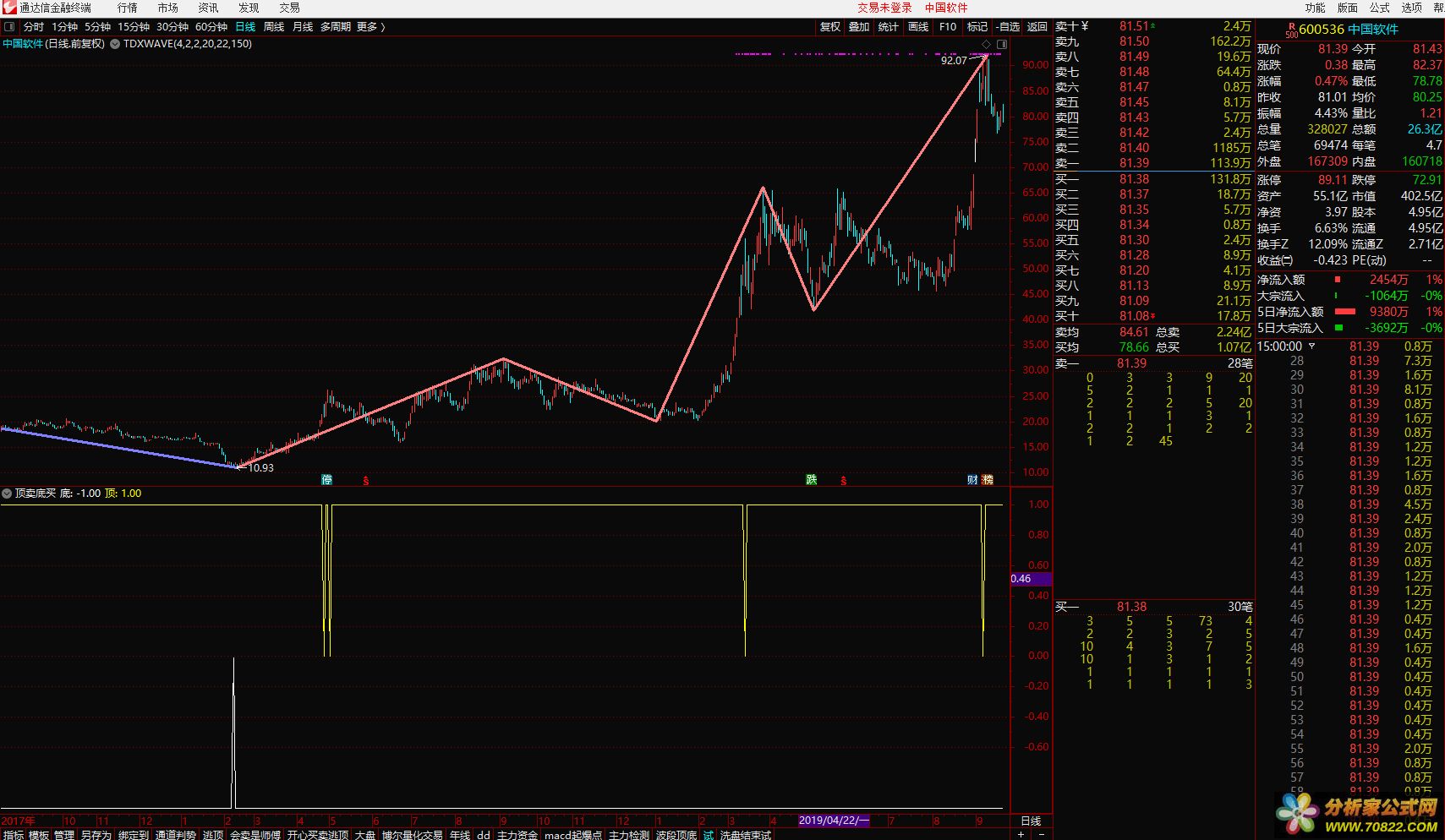The height and width of the screenshot is (840, 1445).
Task: Click the 0.46 indicator value marker
Action: pos(1031,579)
